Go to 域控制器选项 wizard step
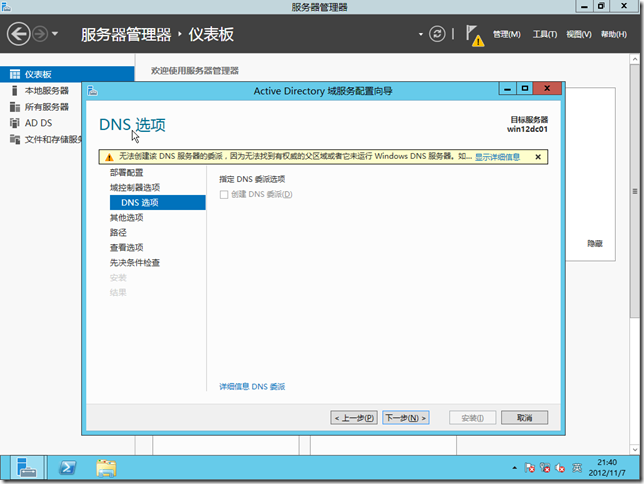The image size is (644, 484). click(x=135, y=187)
